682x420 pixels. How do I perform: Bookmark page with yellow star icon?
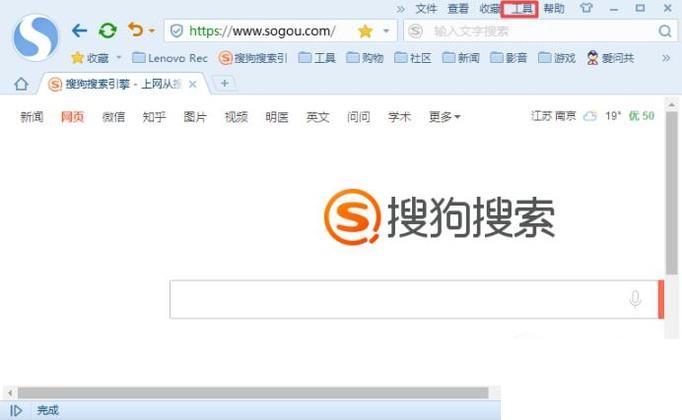click(365, 31)
